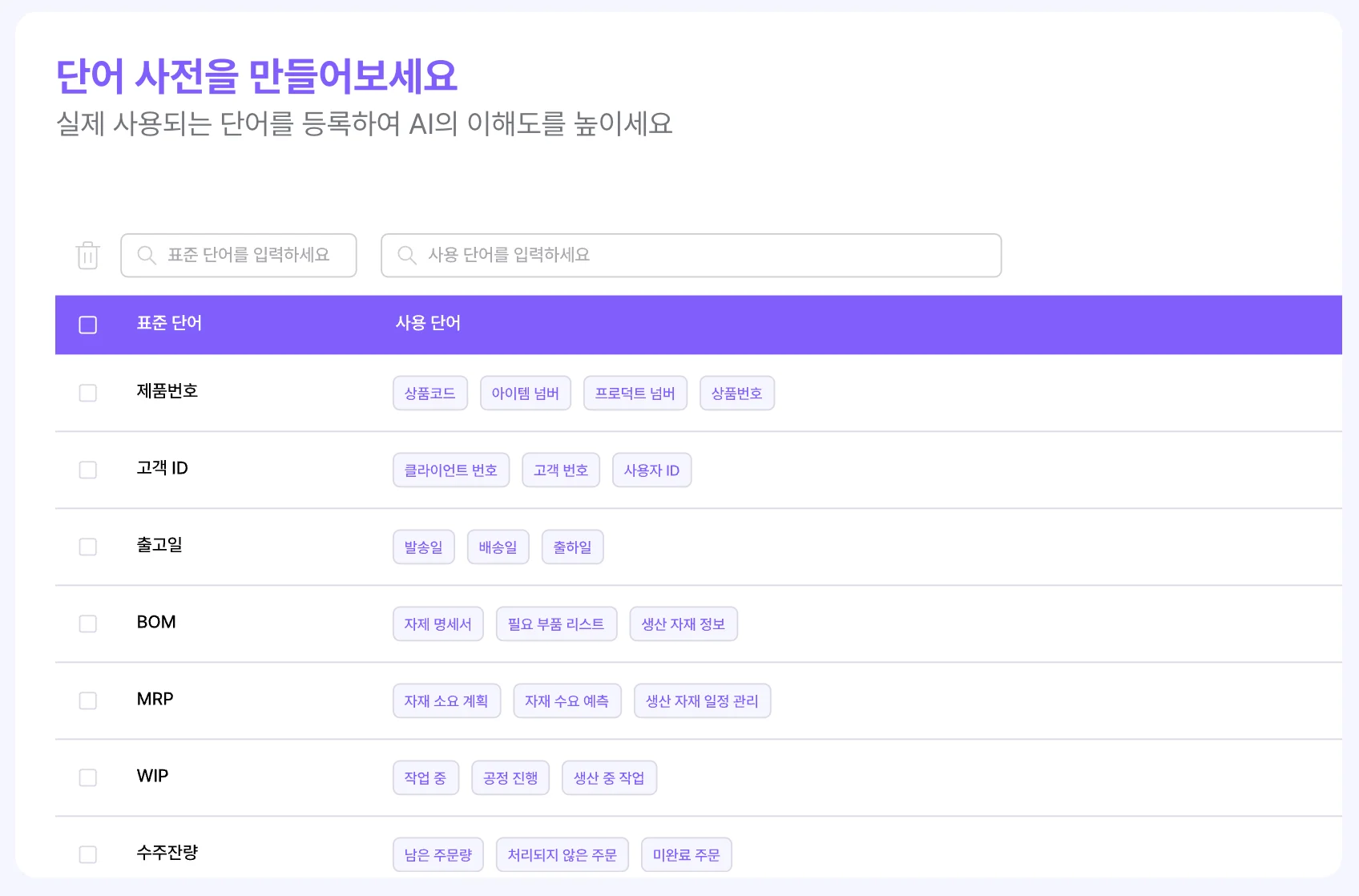This screenshot has height=896, width=1359.
Task: Select the 필요 부품 리스트 tag
Action: [556, 624]
